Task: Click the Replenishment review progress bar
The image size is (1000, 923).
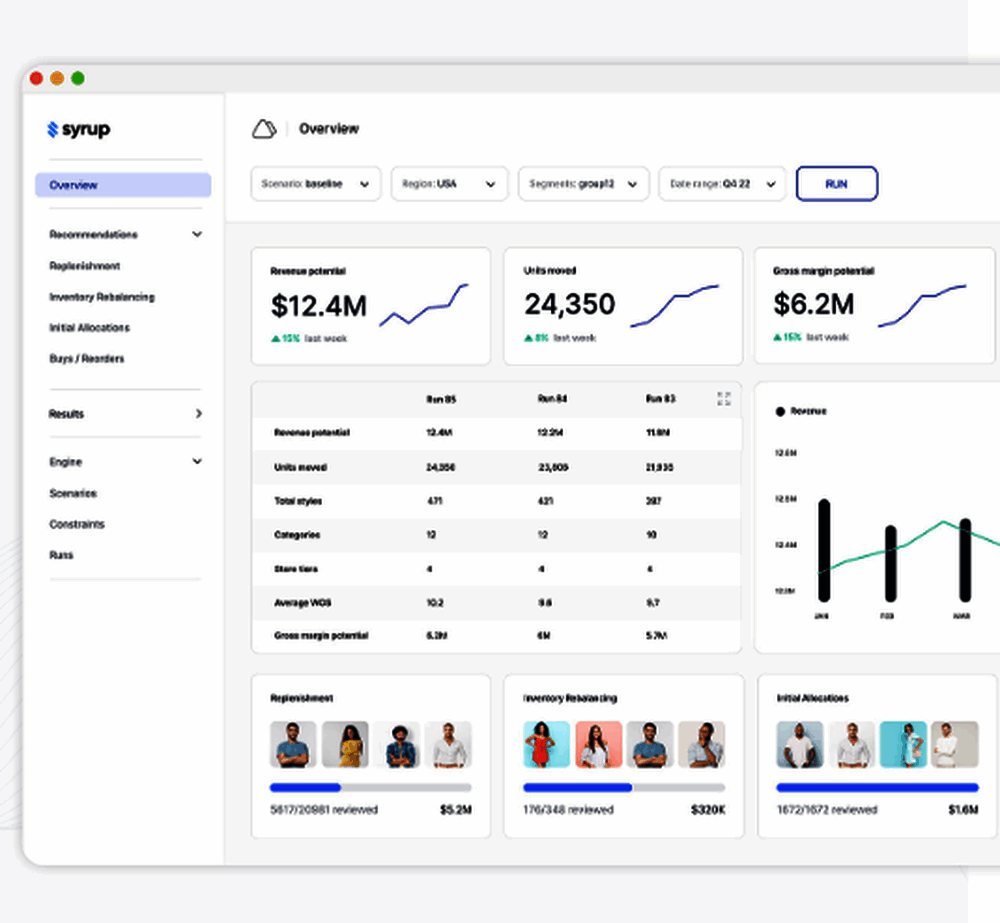Action: tap(370, 788)
